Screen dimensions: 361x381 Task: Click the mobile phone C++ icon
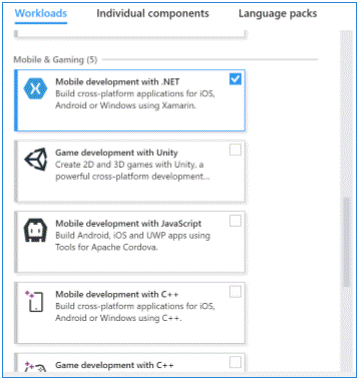tap(35, 301)
